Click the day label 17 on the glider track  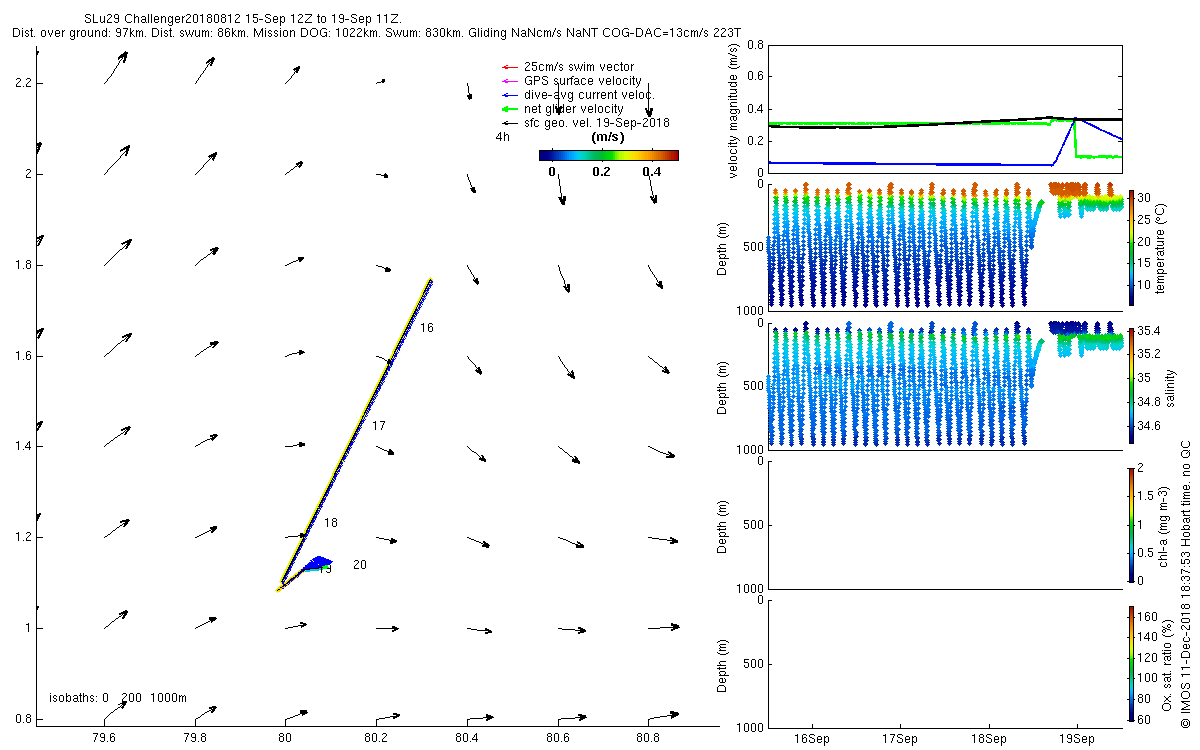[x=379, y=426]
